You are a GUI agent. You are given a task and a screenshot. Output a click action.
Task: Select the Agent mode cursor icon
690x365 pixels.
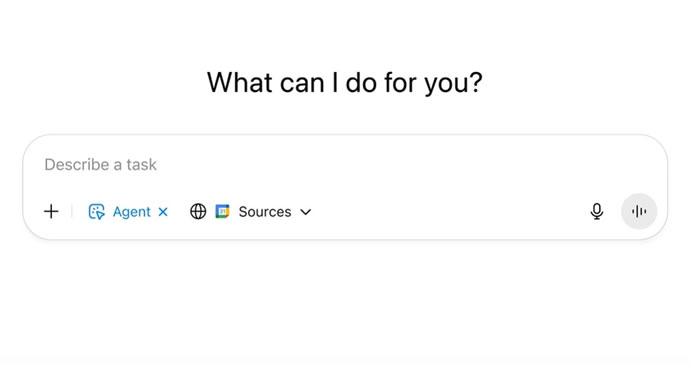coord(96,212)
